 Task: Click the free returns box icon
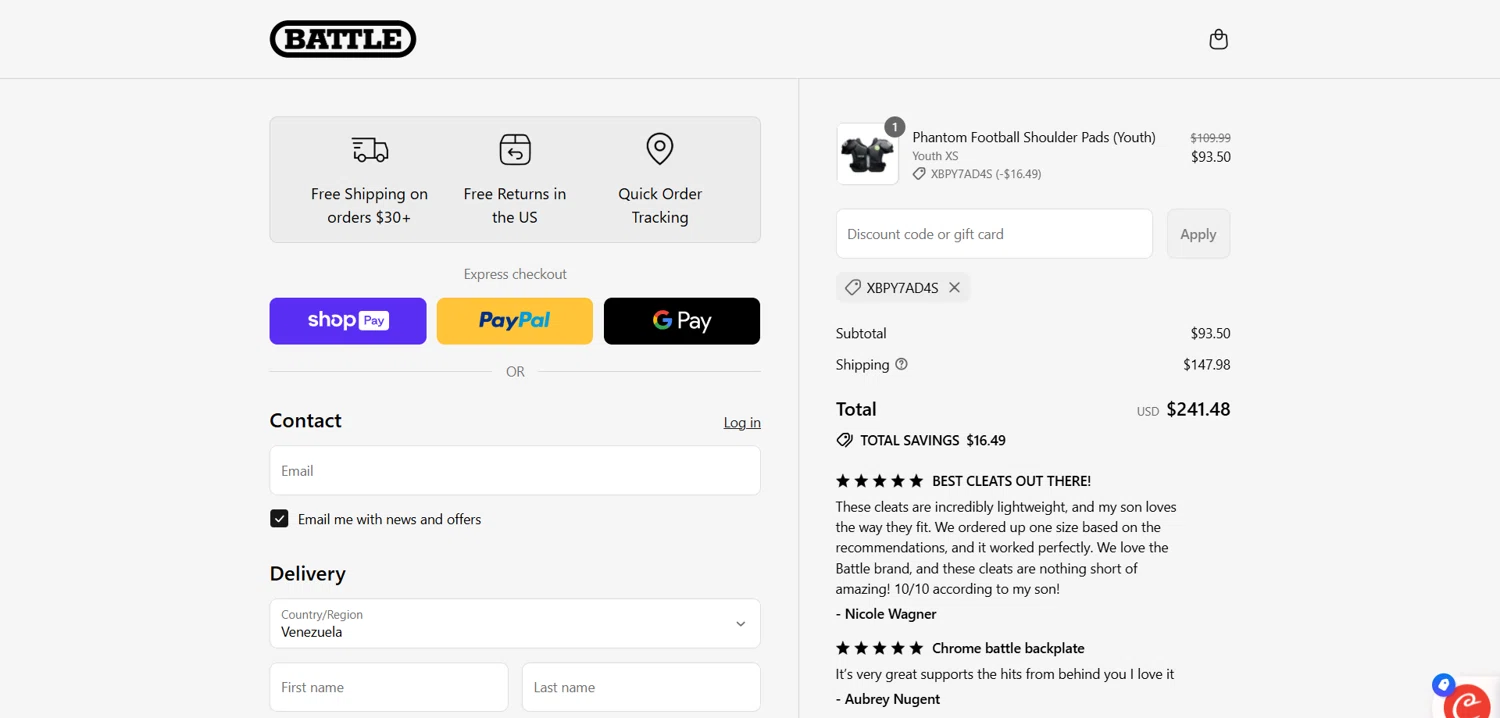(515, 150)
